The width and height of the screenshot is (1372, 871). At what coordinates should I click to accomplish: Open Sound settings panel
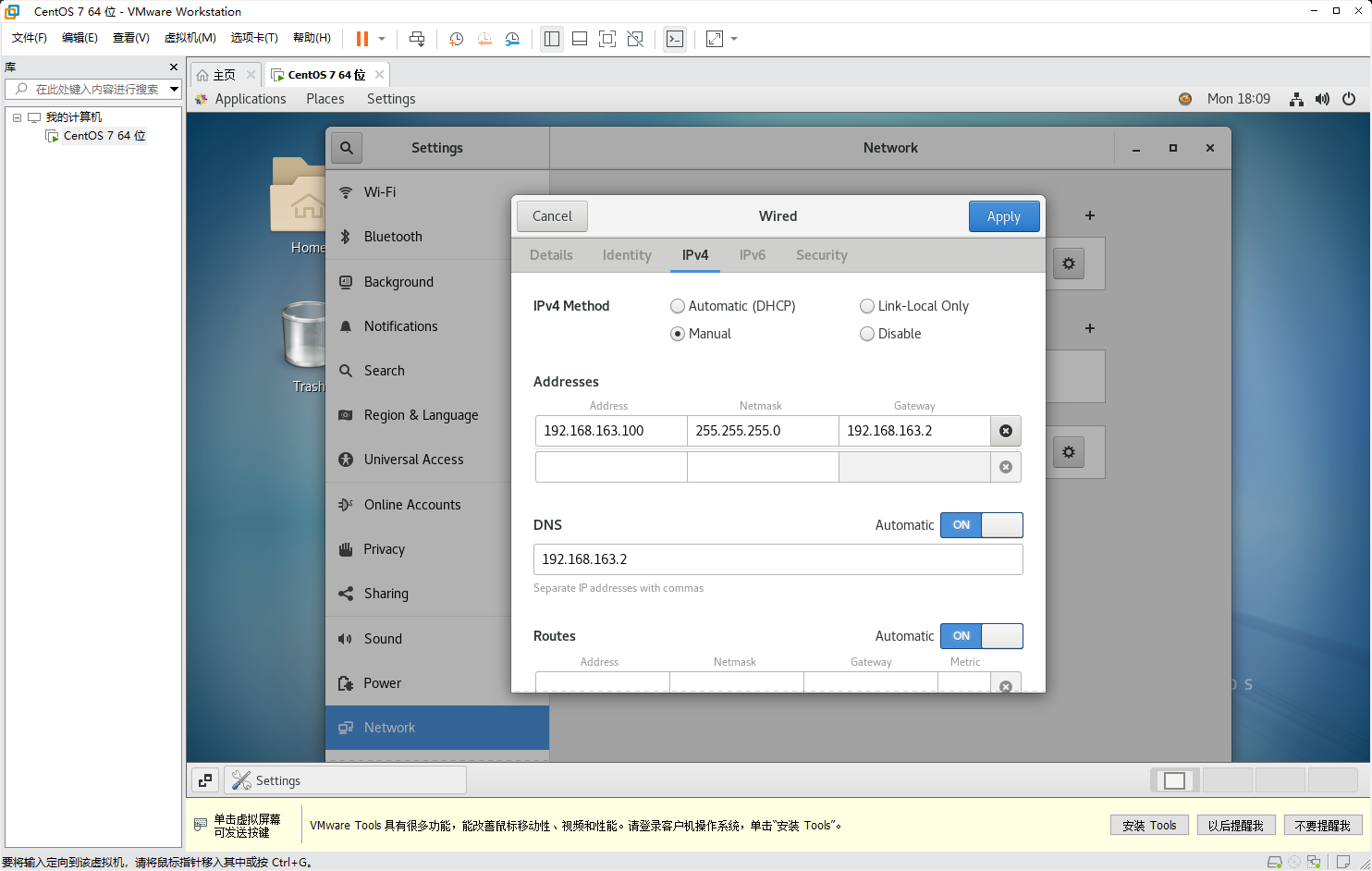pyautogui.click(x=437, y=639)
